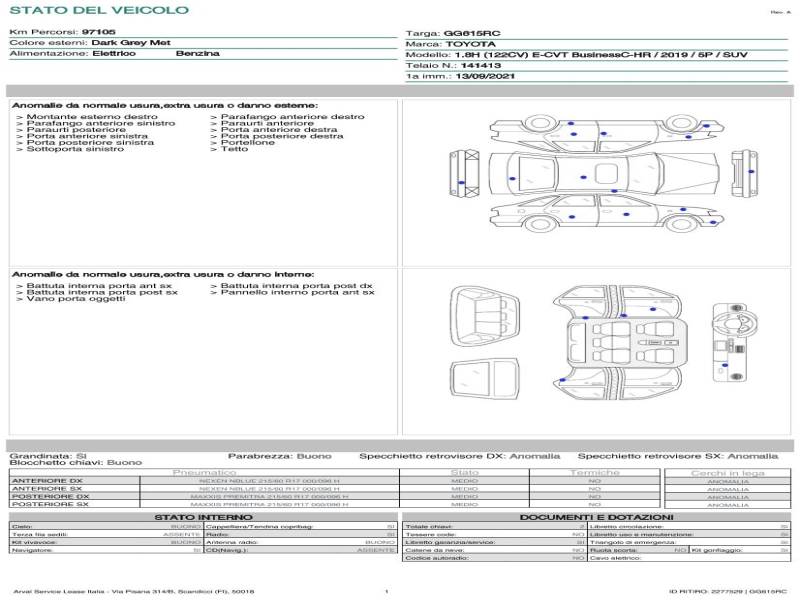Click 'Battuta interna porta post sx' entry
Screen dimensions: 800x600
102,292
